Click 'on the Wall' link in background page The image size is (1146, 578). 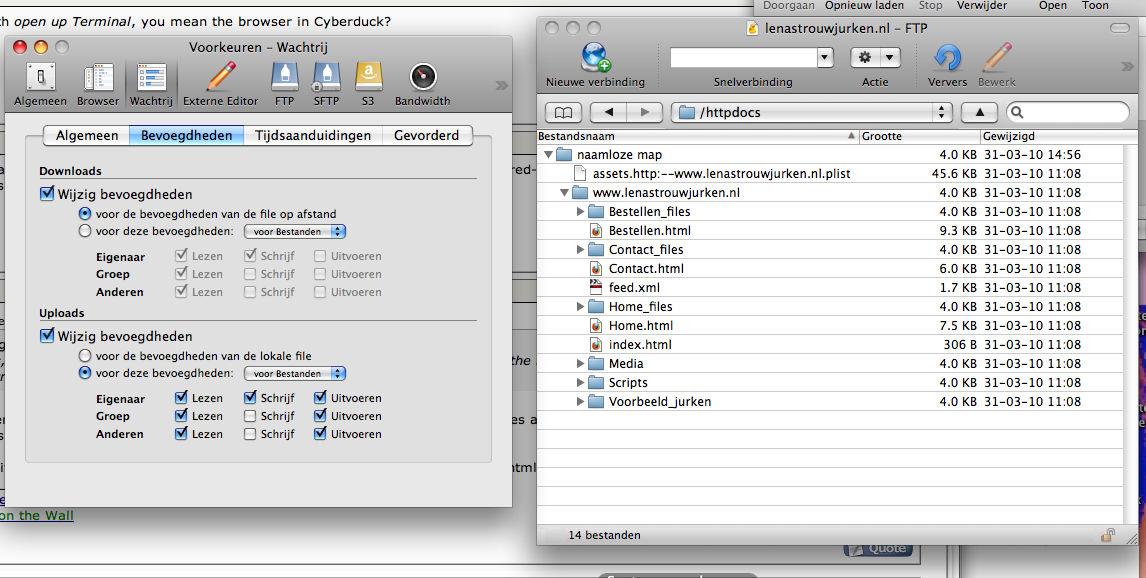pos(37,515)
